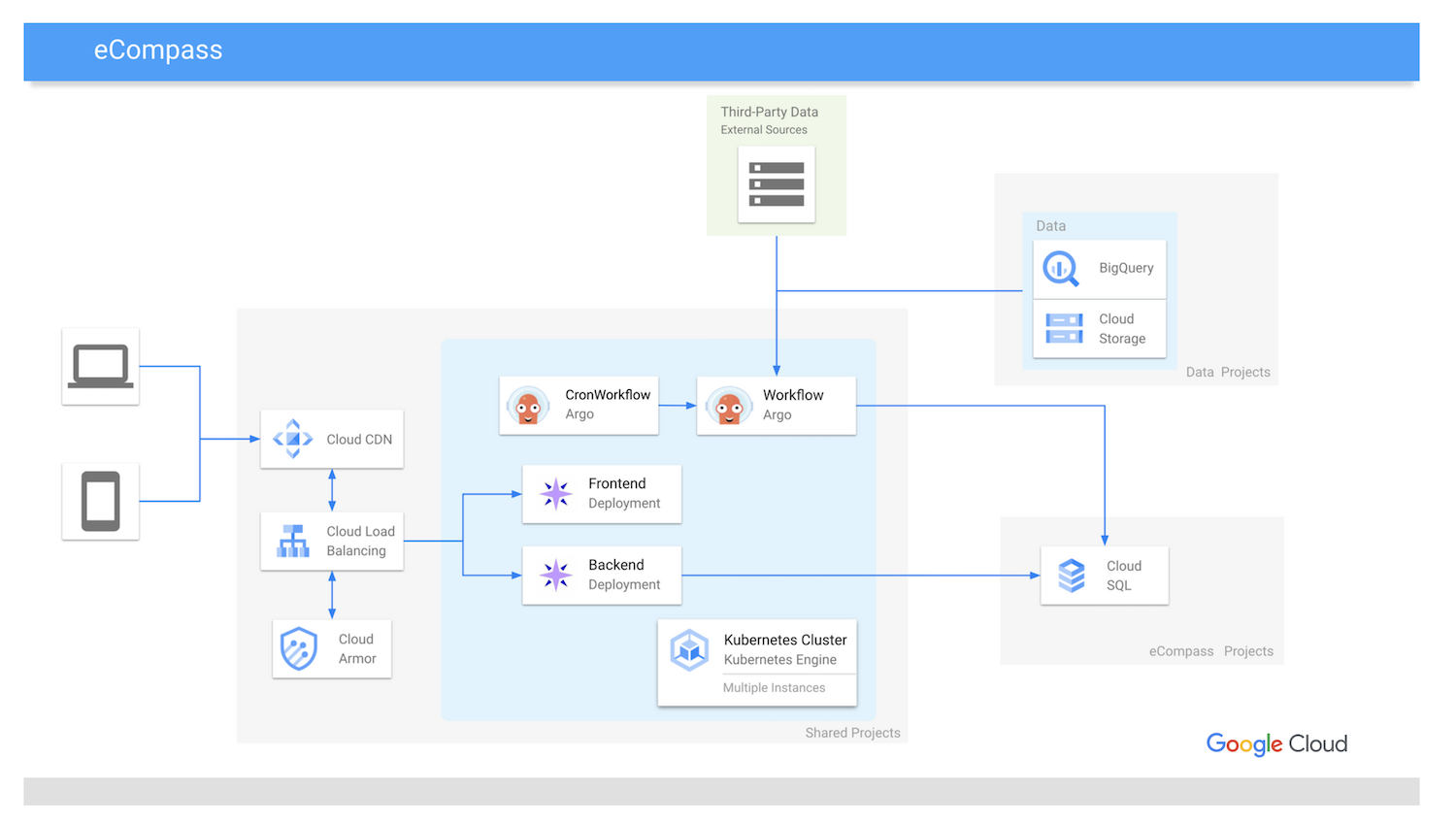Click the "Argo" subtitle under CronWorkflow
This screenshot has height=824, width=1456.
[579, 414]
